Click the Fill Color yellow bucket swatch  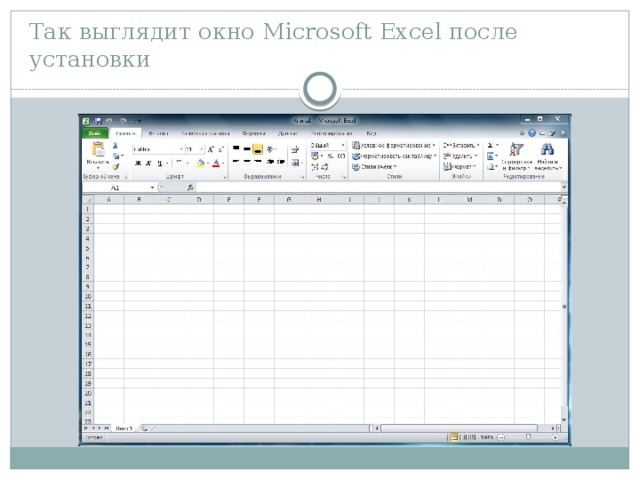click(200, 163)
